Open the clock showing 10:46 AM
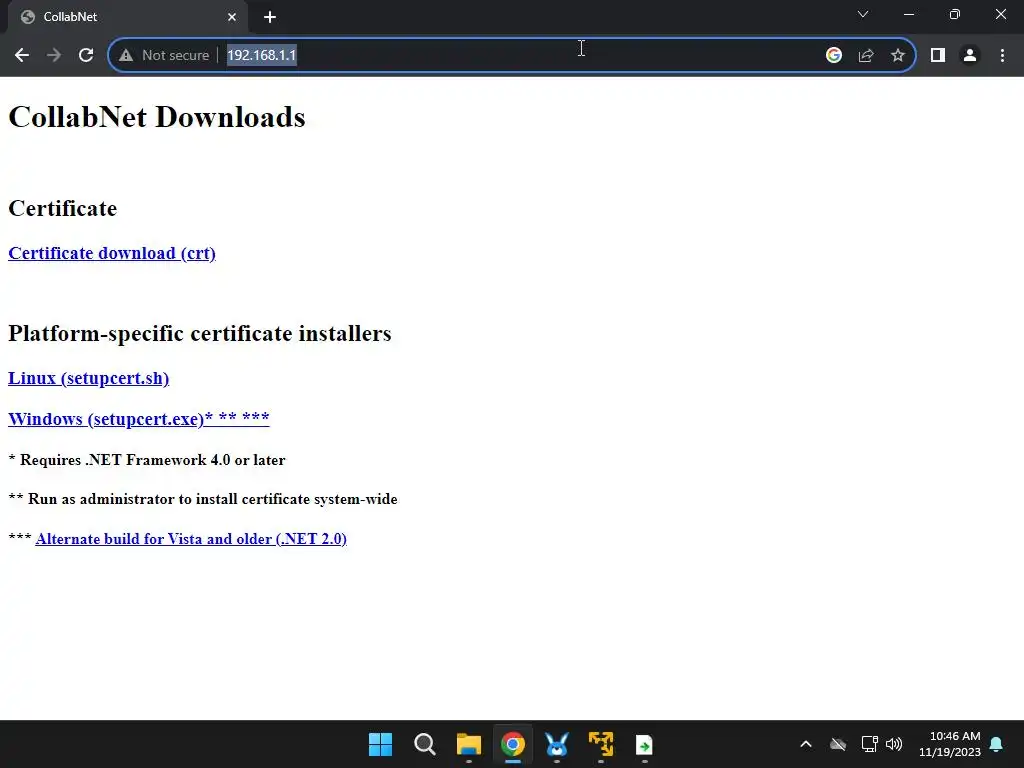The height and width of the screenshot is (768, 1024). tap(950, 744)
